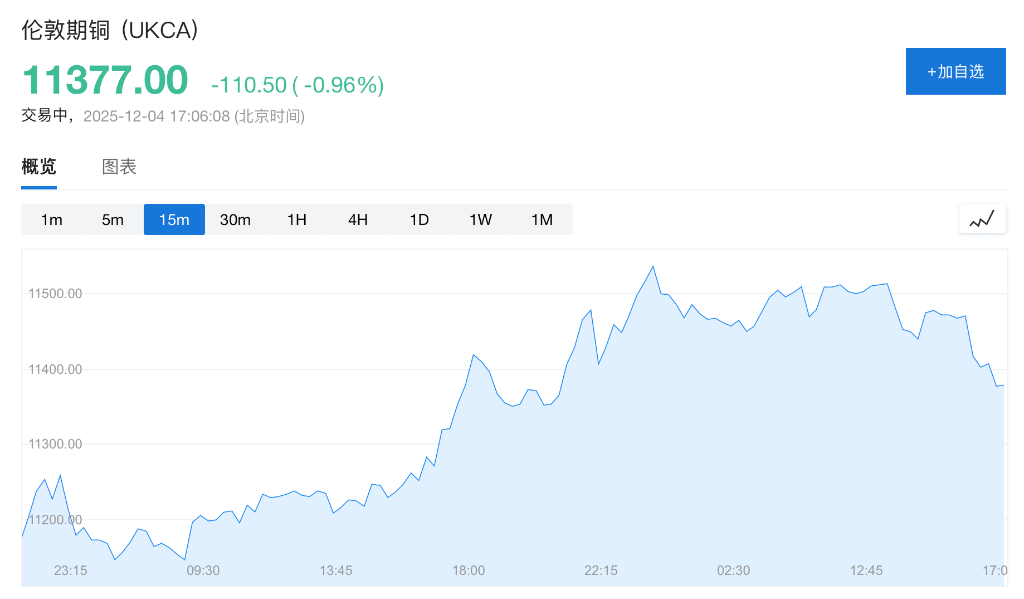
Task: Switch to the 概览 tab
Action: 39,167
